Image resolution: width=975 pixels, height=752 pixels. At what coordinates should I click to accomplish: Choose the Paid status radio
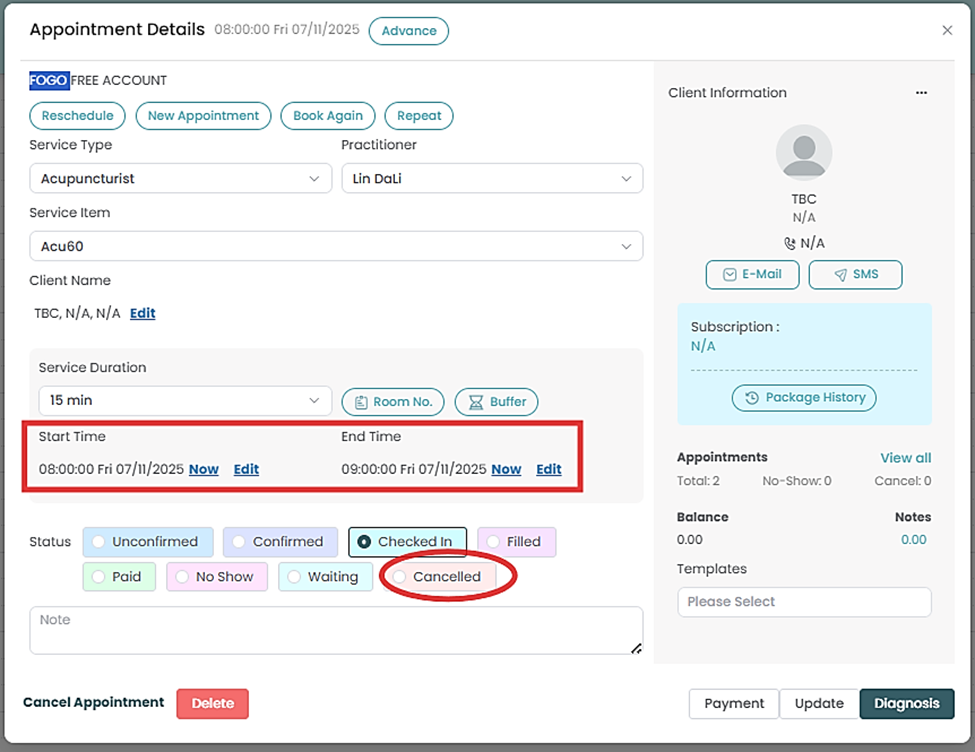tap(119, 577)
